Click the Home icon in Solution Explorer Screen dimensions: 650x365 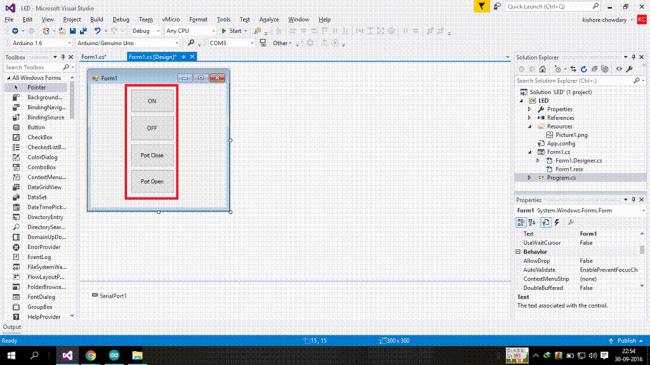[542, 69]
